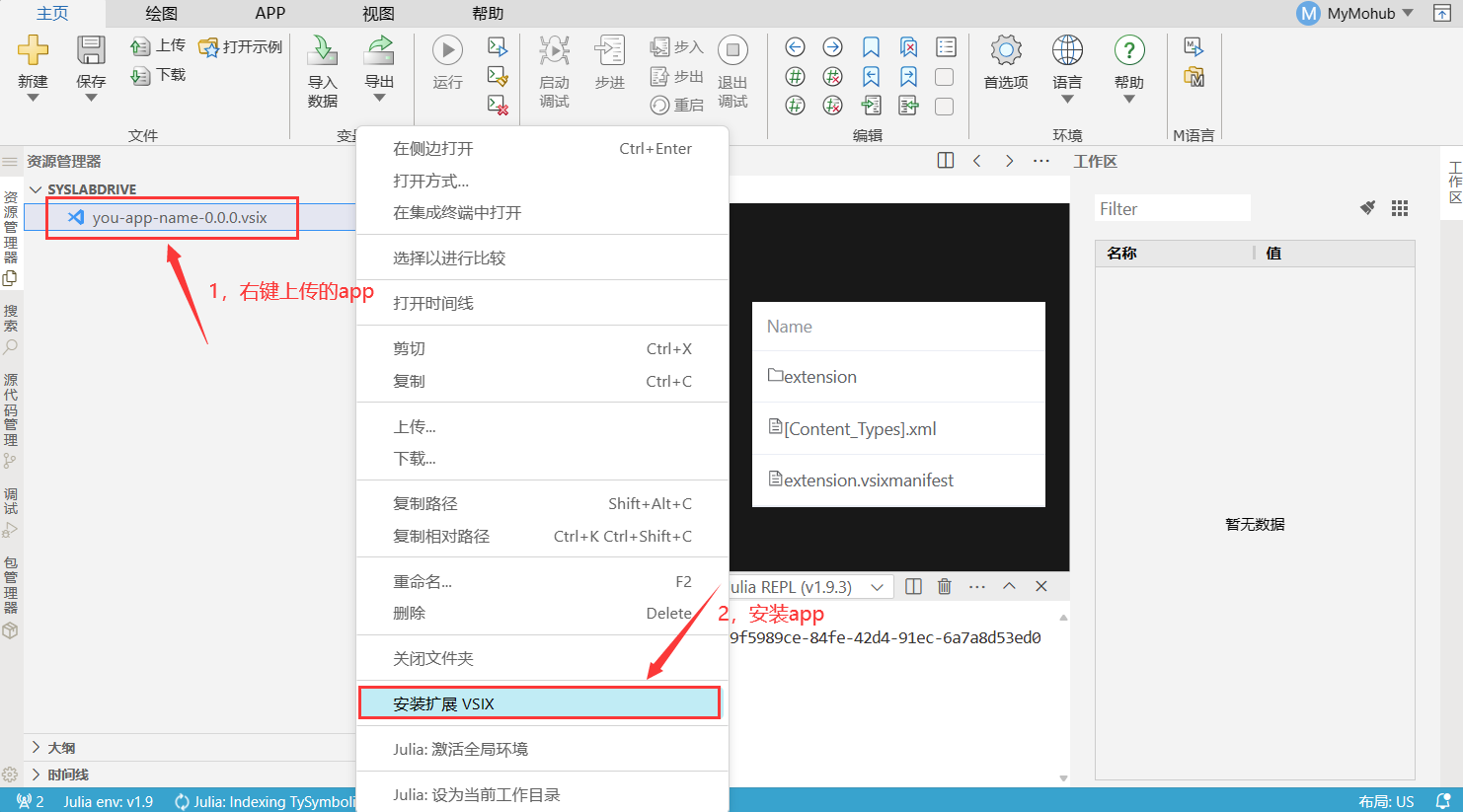Open the 打开示例 examples folder icon
1463x812 pixels.
(208, 46)
